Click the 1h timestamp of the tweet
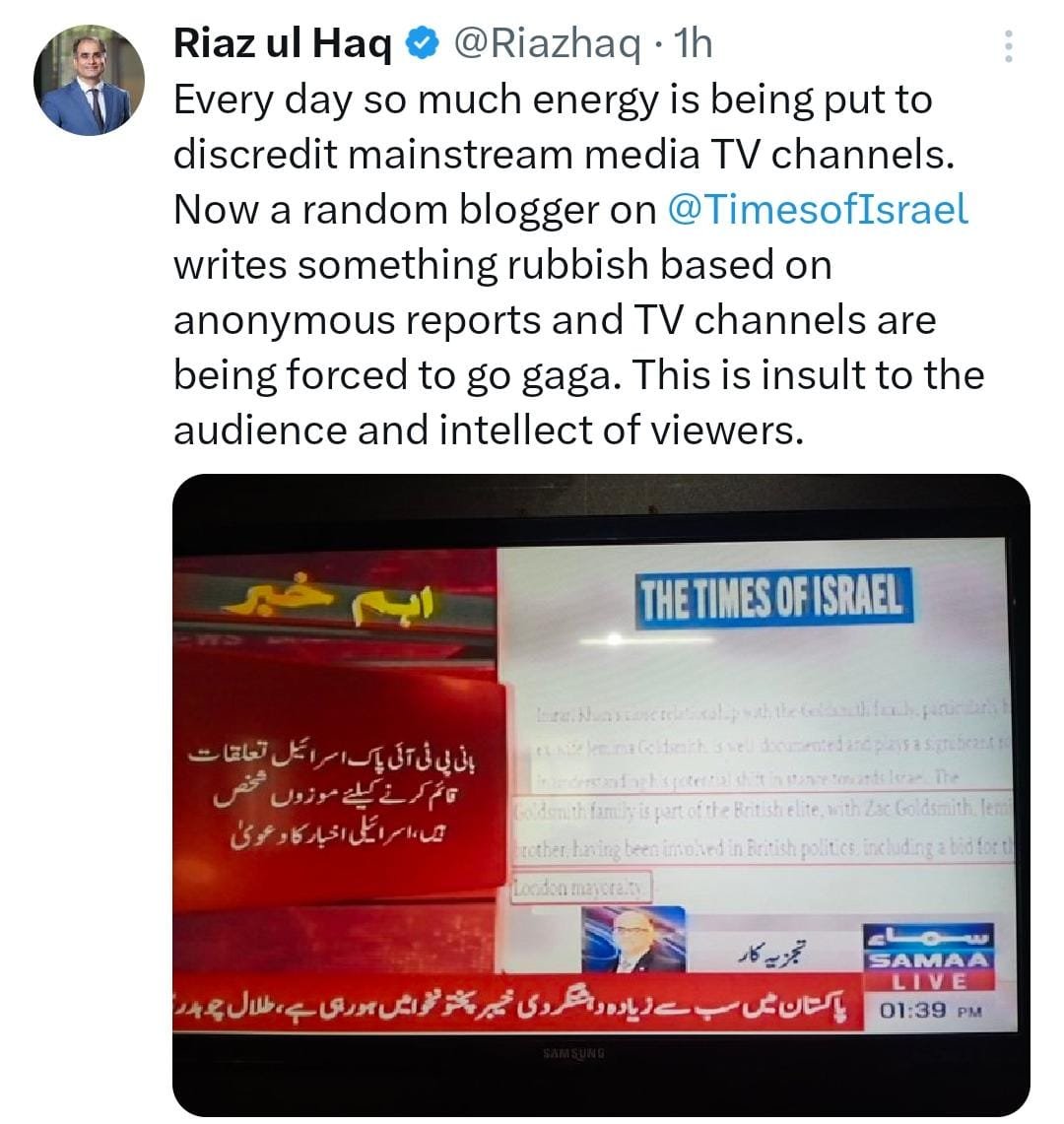Screen dimensions: 1064x1124 [694, 43]
